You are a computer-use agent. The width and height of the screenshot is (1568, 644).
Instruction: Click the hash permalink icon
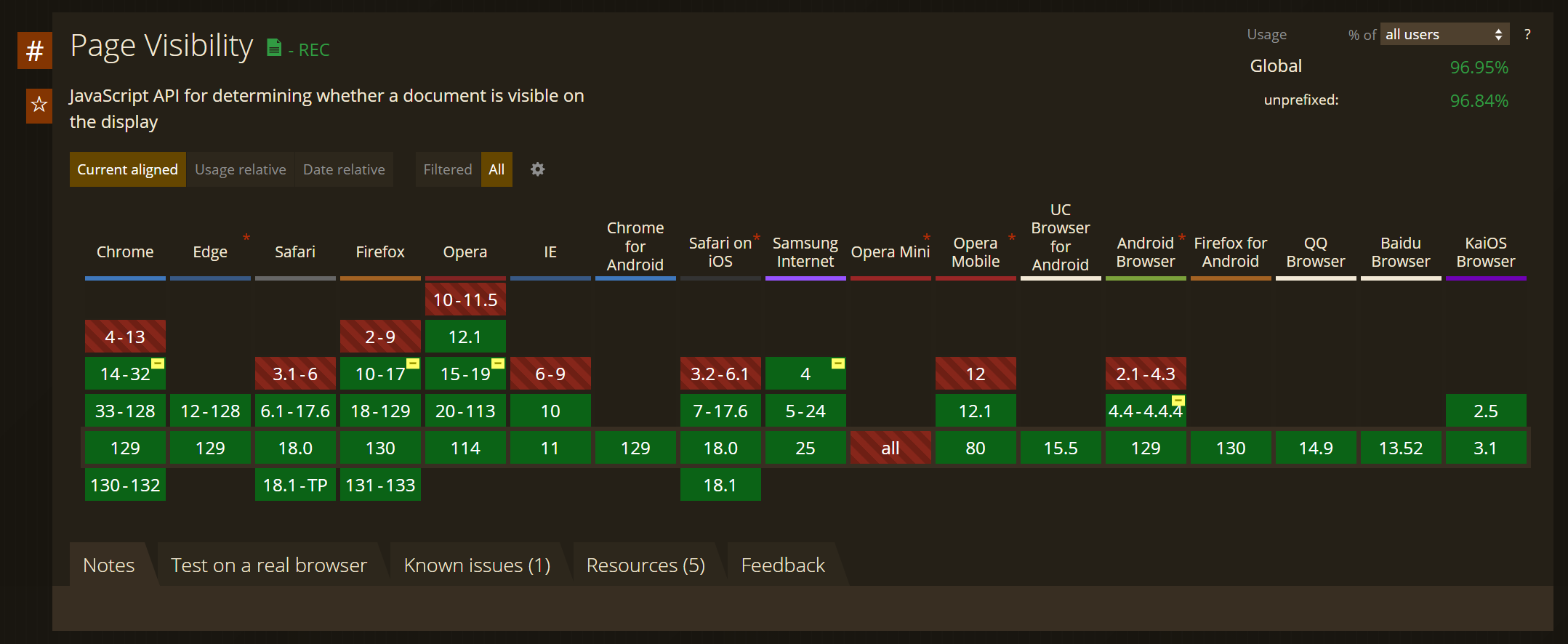pos(35,50)
